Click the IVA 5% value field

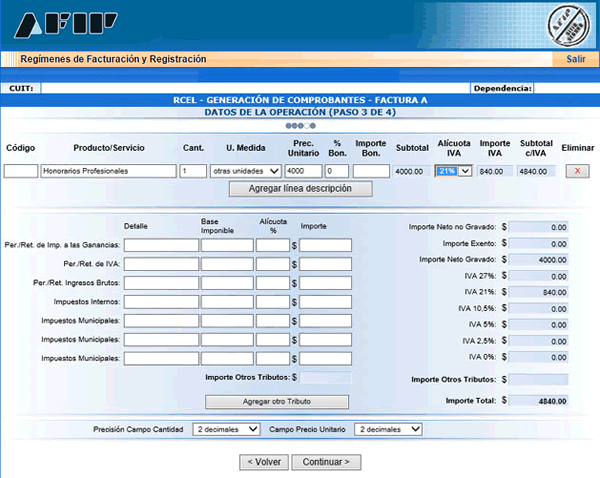[538, 325]
